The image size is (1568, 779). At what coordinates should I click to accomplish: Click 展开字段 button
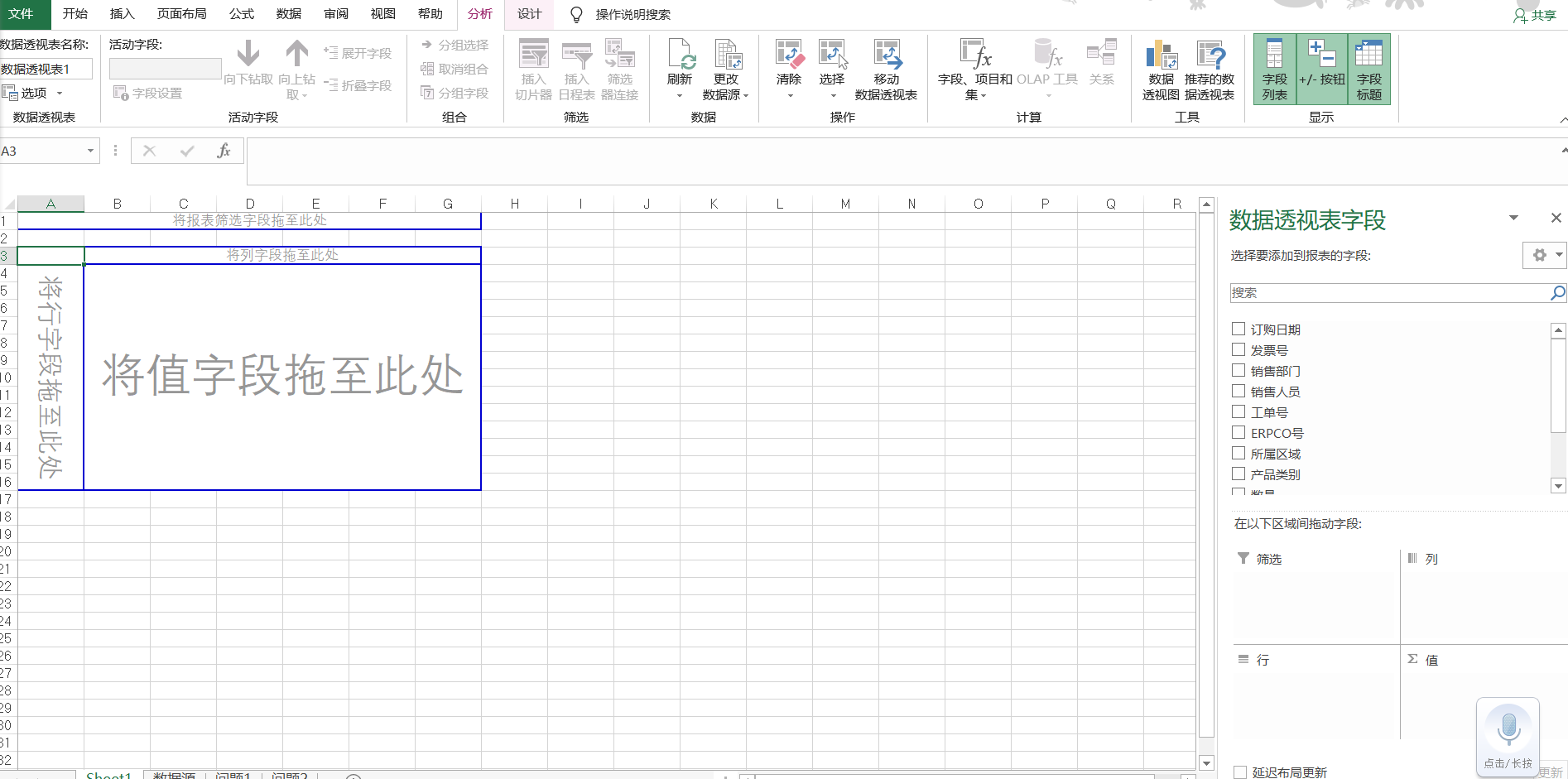click(x=358, y=53)
